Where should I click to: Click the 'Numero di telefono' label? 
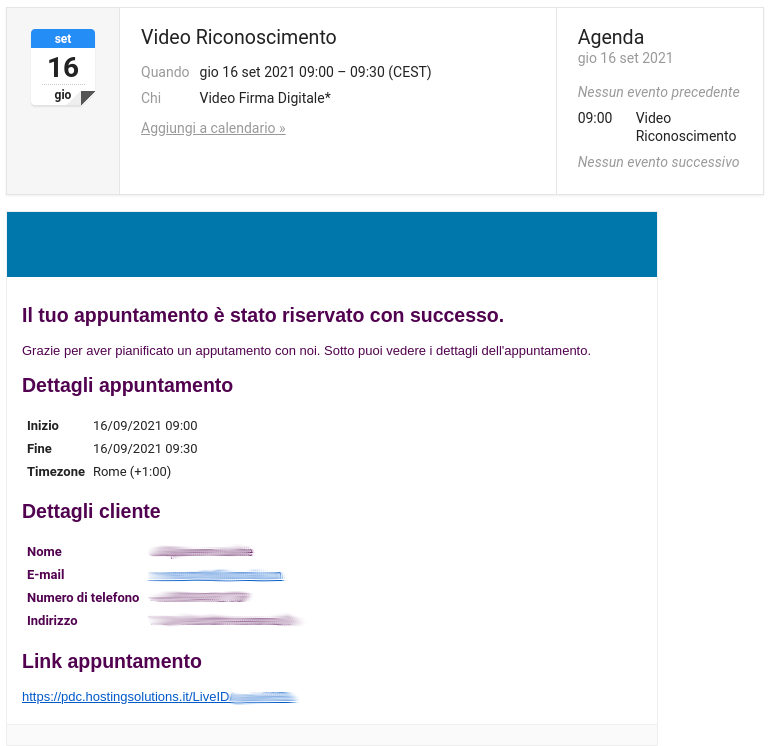[x=83, y=597]
